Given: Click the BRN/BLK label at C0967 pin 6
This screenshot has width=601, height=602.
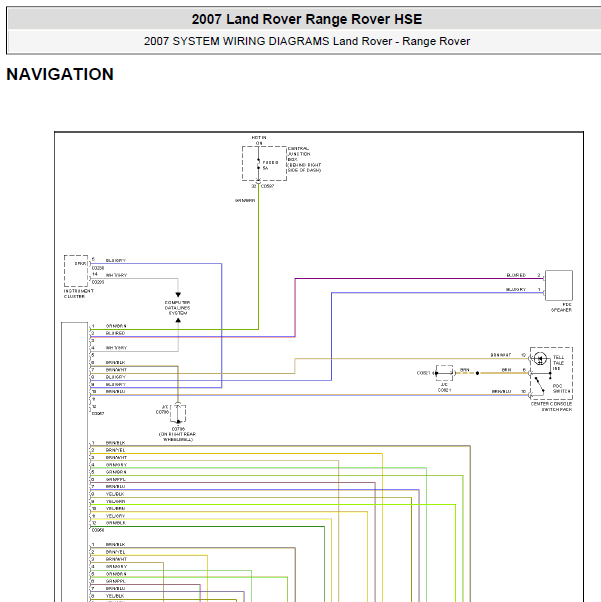Looking at the screenshot, I should [116, 362].
